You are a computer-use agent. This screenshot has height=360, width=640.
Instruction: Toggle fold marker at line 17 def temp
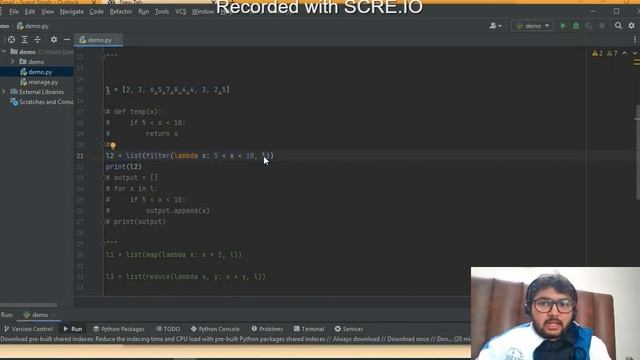point(102,111)
